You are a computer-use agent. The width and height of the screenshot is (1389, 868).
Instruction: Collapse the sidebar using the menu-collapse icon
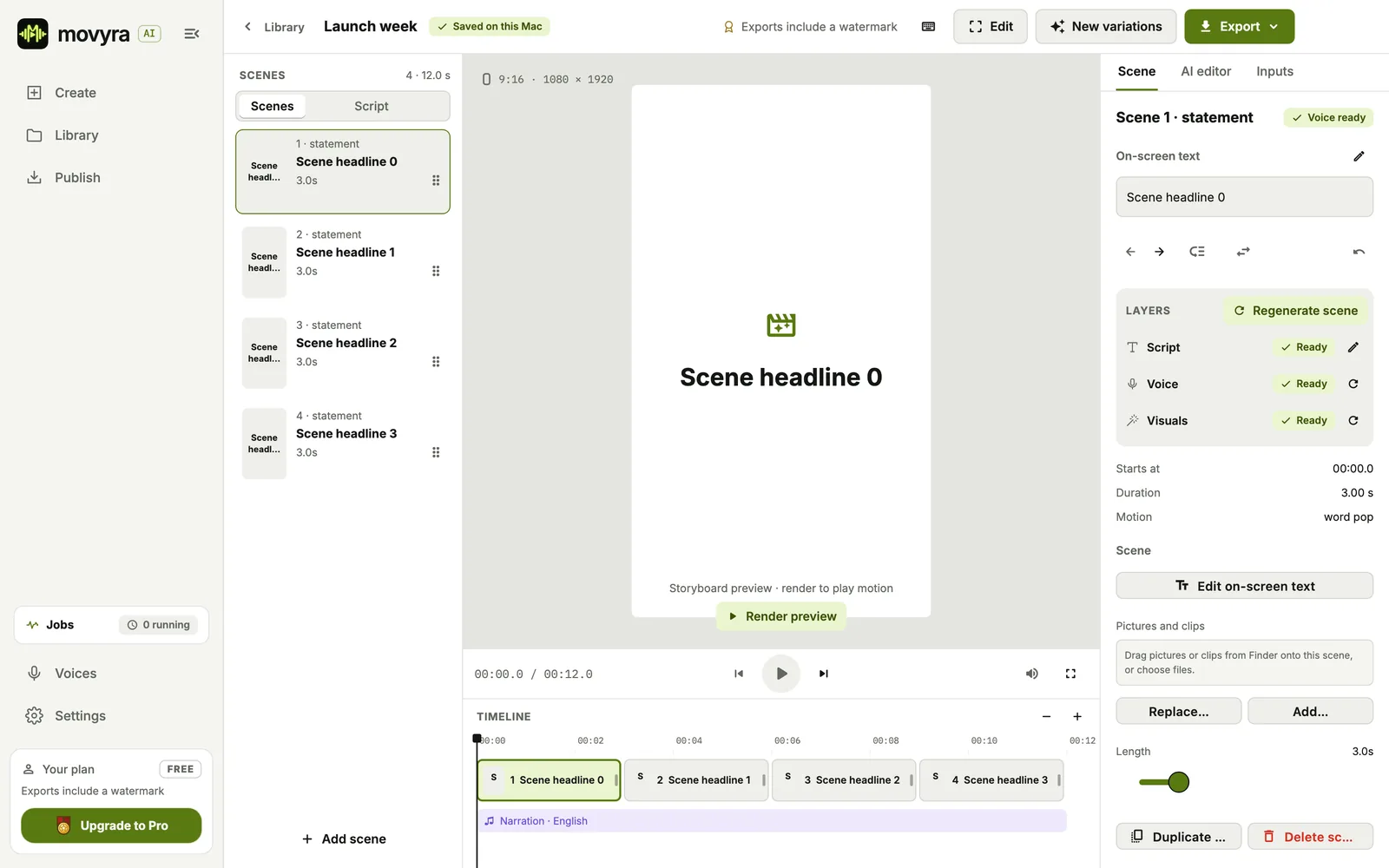pyautogui.click(x=192, y=34)
